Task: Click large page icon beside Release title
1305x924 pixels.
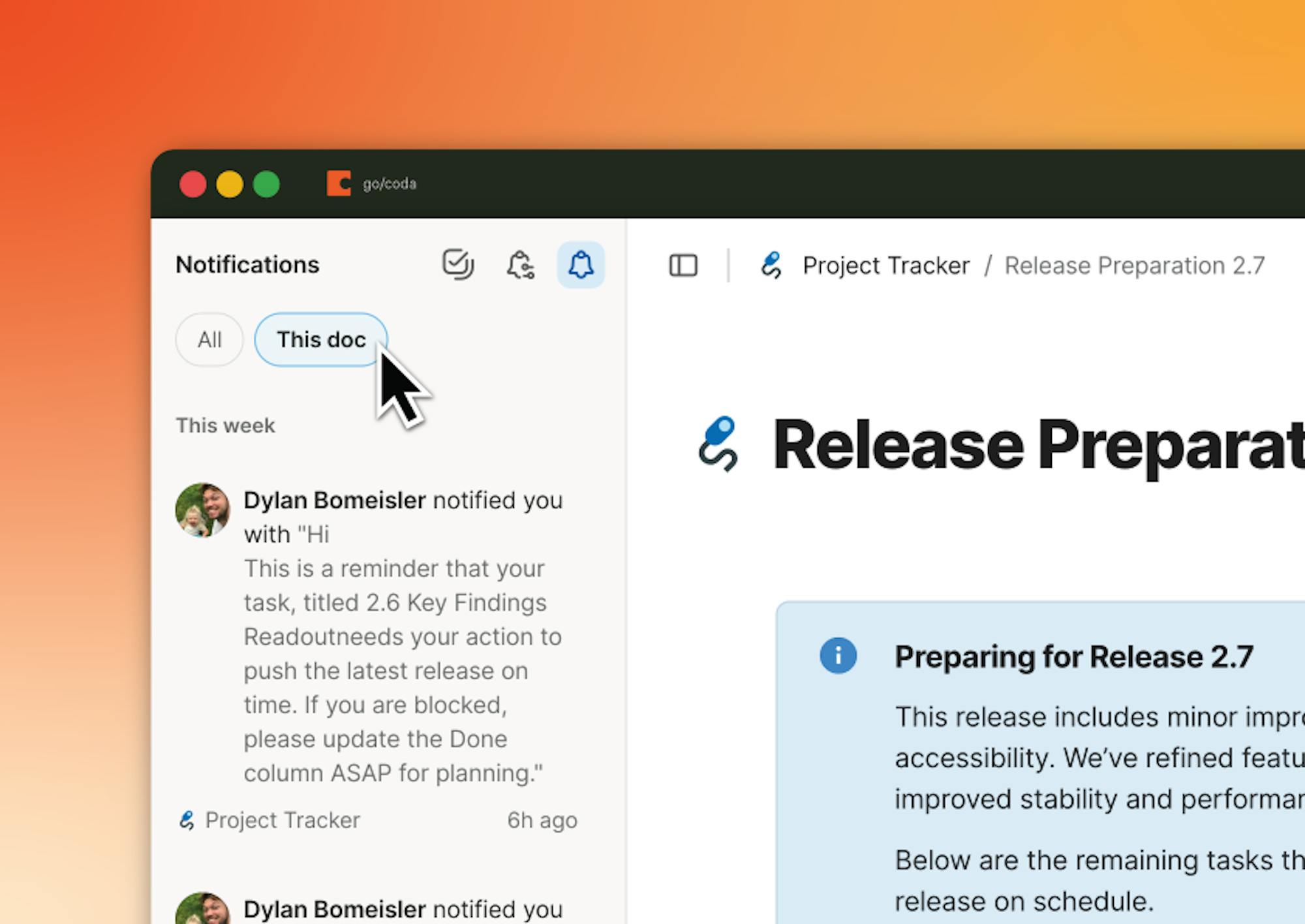Action: click(x=718, y=444)
